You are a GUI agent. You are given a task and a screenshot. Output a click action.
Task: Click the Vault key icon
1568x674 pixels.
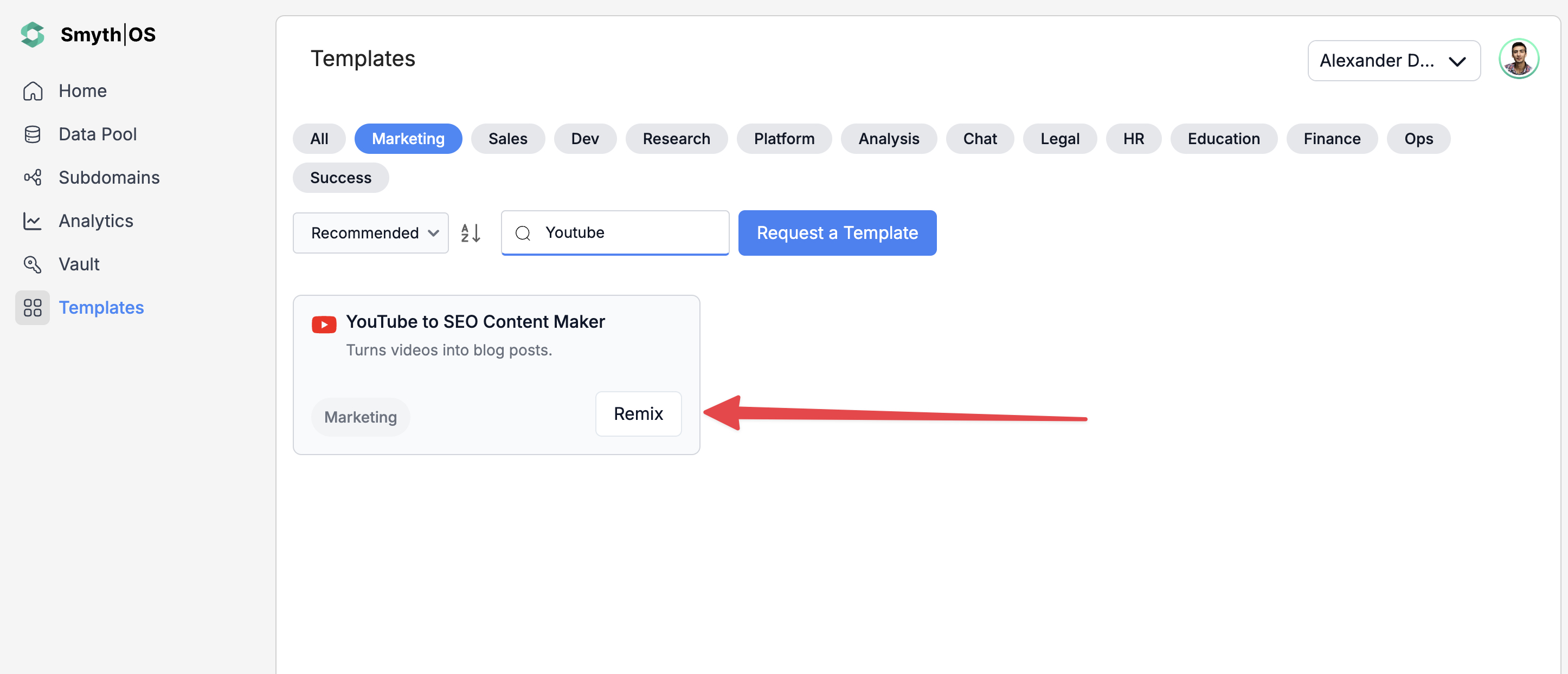tap(33, 264)
